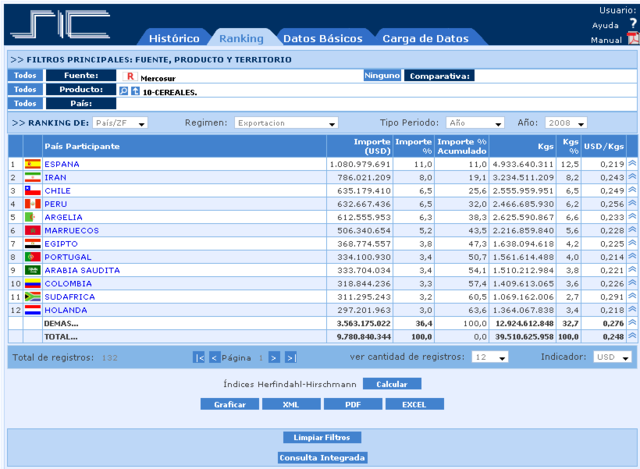
Task: Click the Consulta Integrada button
Action: tap(322, 458)
